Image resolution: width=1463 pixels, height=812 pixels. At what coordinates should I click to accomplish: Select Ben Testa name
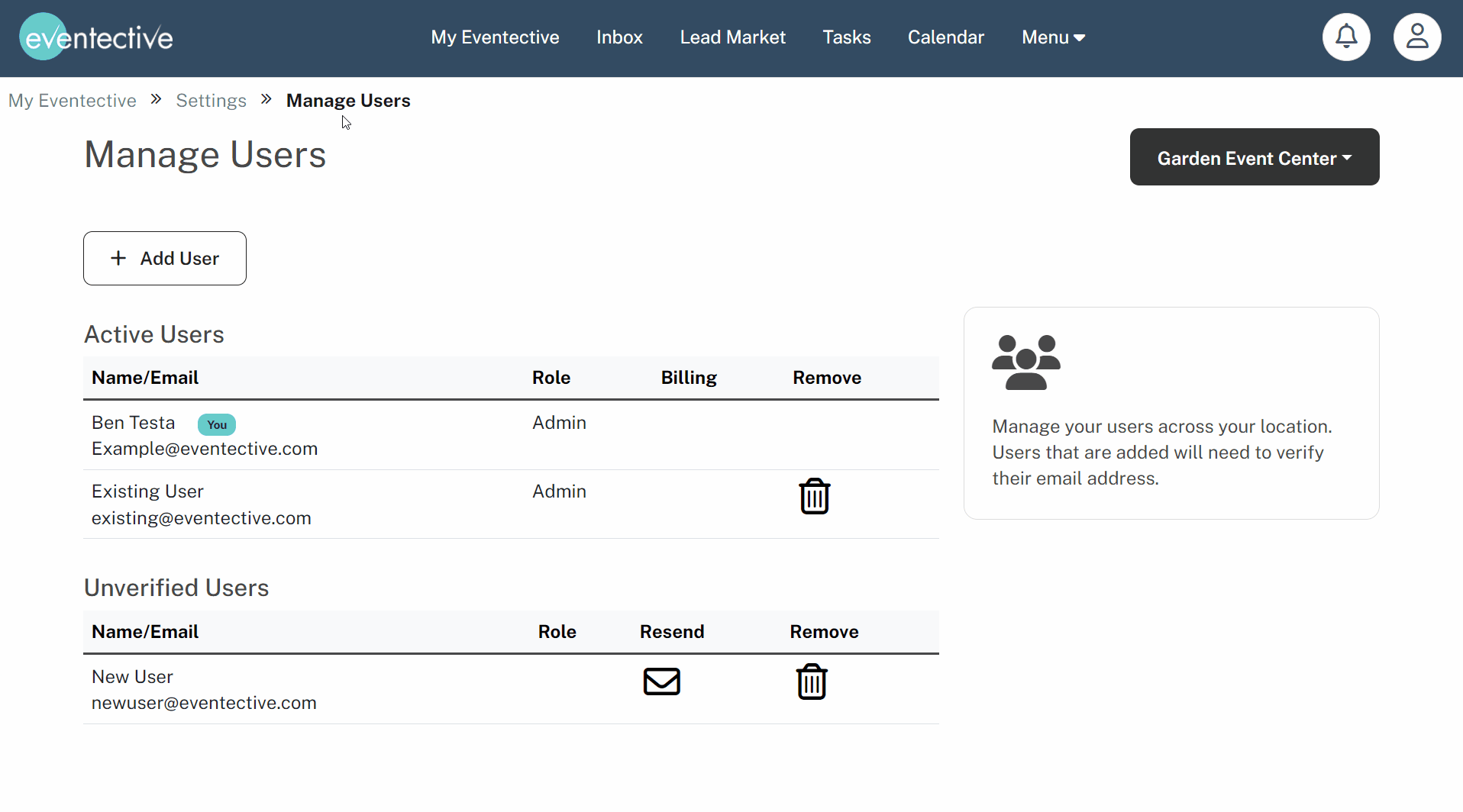point(133,423)
